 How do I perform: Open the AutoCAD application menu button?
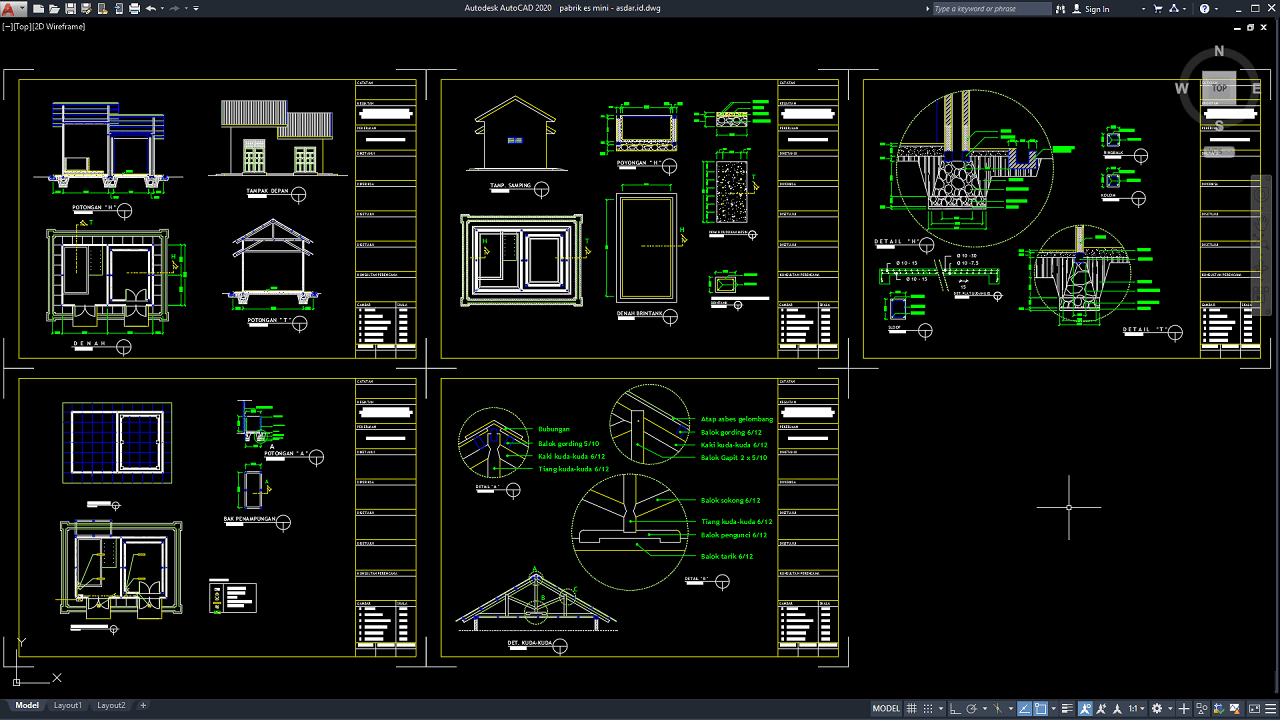pos(13,8)
